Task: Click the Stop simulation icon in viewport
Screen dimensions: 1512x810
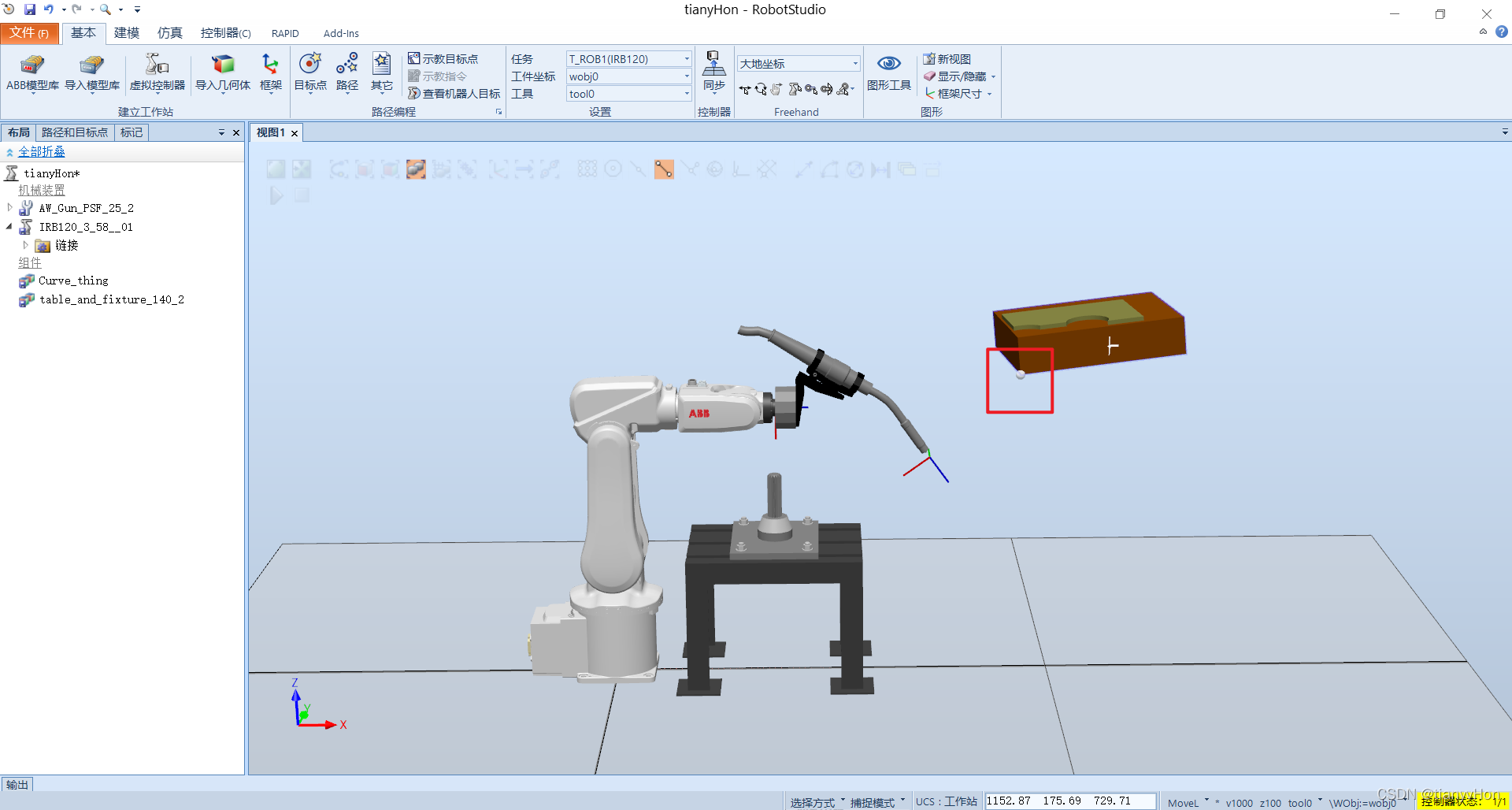Action: 302,195
